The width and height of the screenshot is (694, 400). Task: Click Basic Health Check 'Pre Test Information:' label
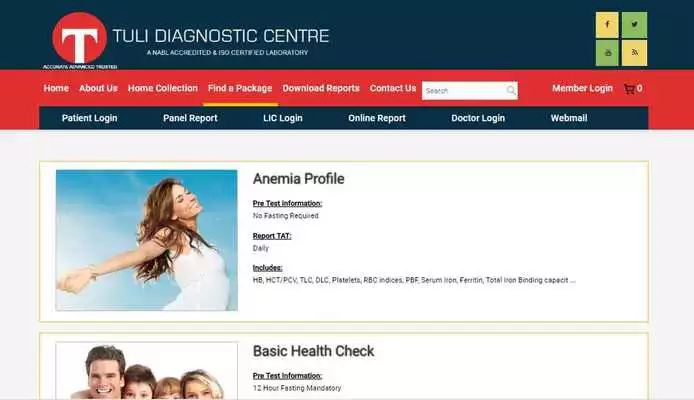click(x=287, y=376)
